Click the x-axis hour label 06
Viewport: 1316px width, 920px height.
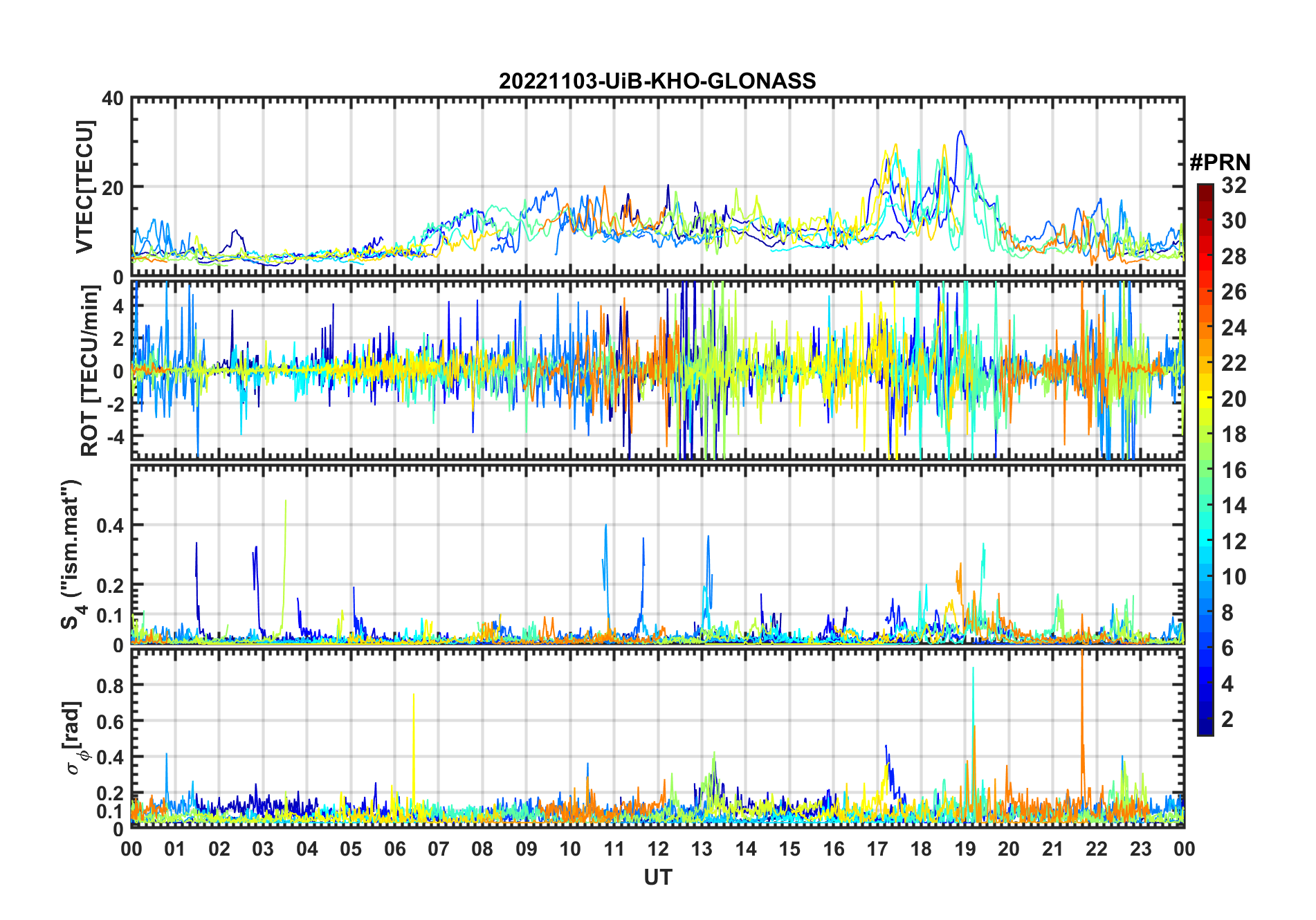pos(395,849)
